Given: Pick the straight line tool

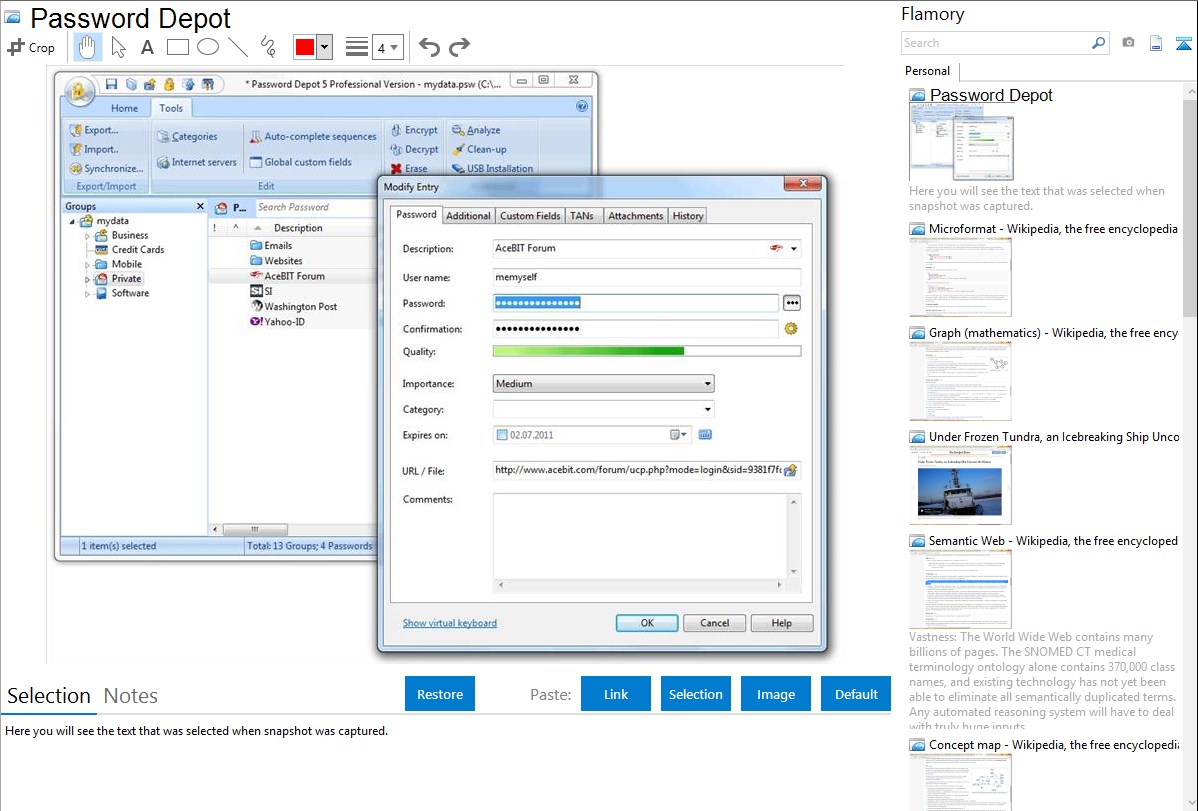Looking at the screenshot, I should [237, 47].
